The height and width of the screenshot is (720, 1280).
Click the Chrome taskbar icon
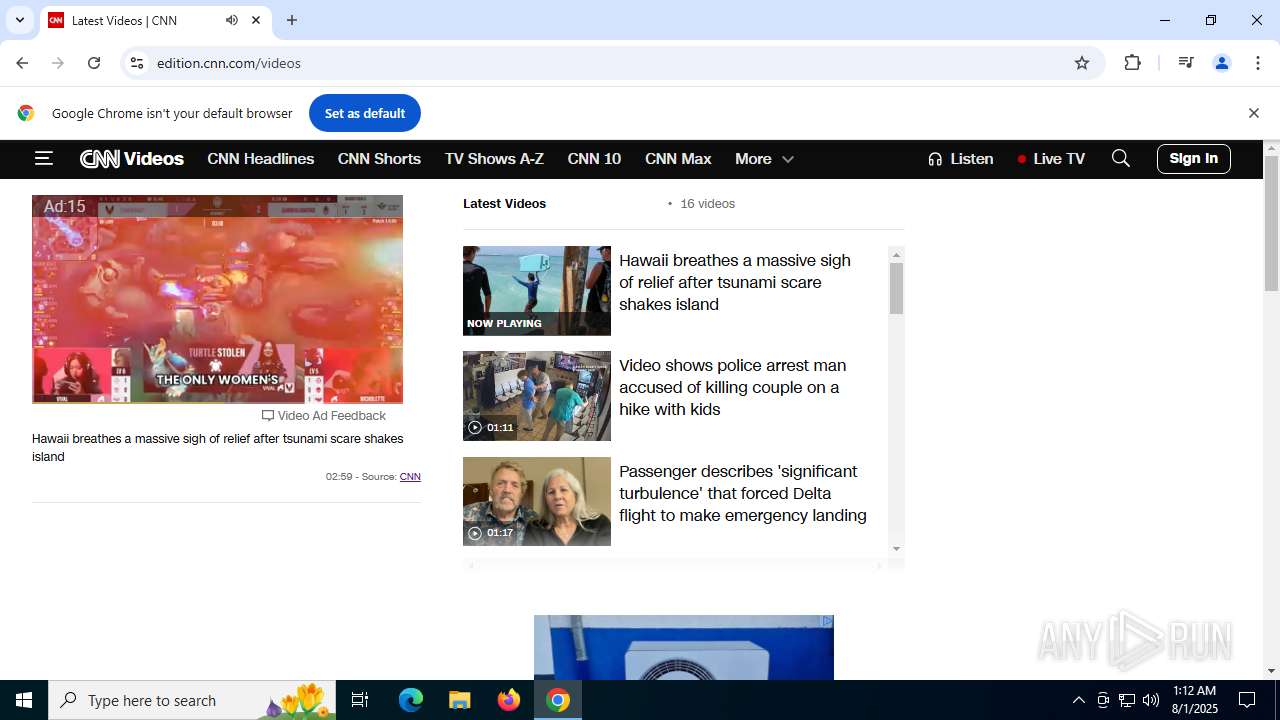558,700
